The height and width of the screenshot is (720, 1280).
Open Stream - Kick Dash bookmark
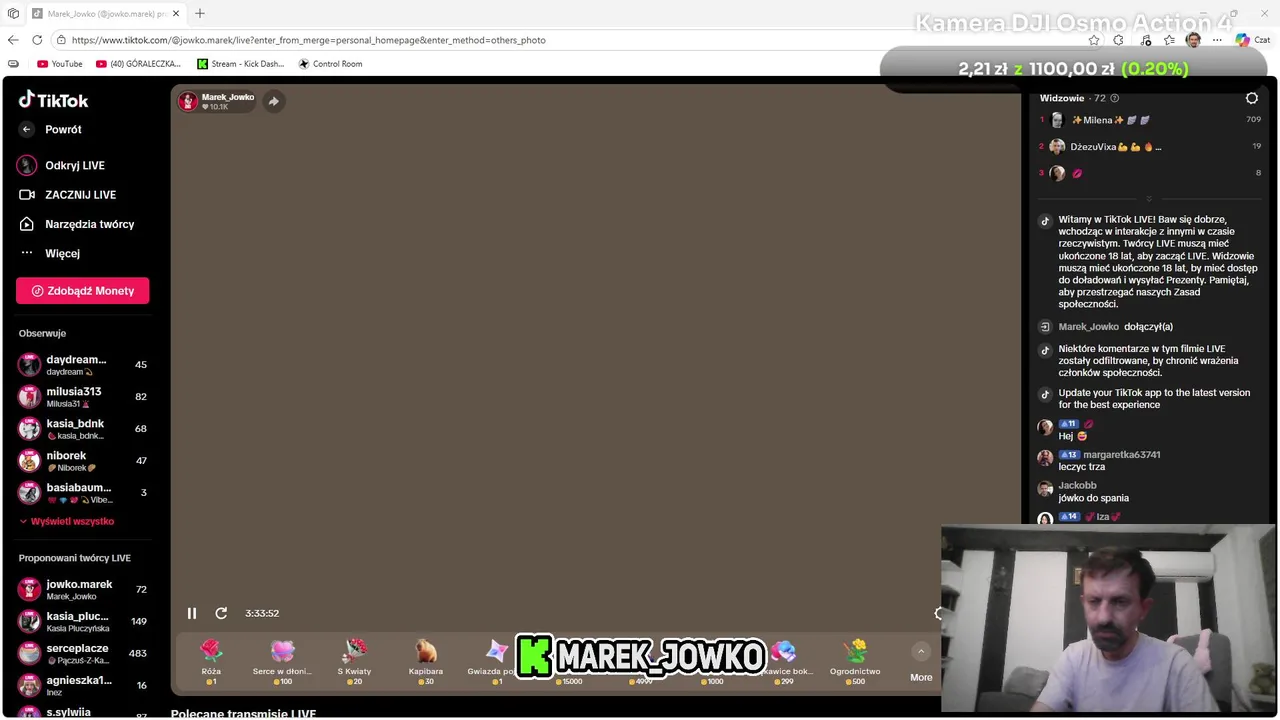pyautogui.click(x=241, y=64)
